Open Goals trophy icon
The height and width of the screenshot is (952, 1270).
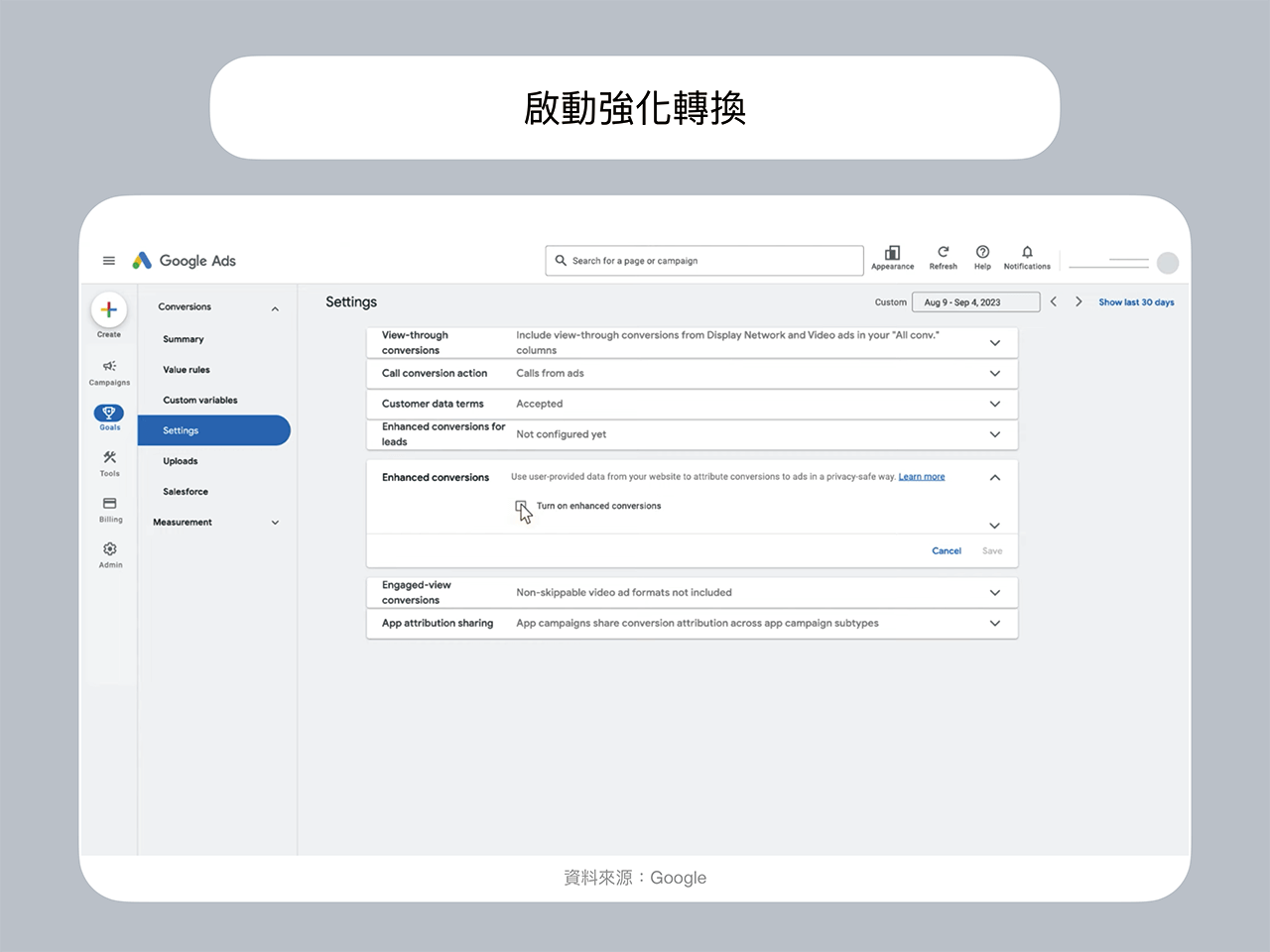109,414
